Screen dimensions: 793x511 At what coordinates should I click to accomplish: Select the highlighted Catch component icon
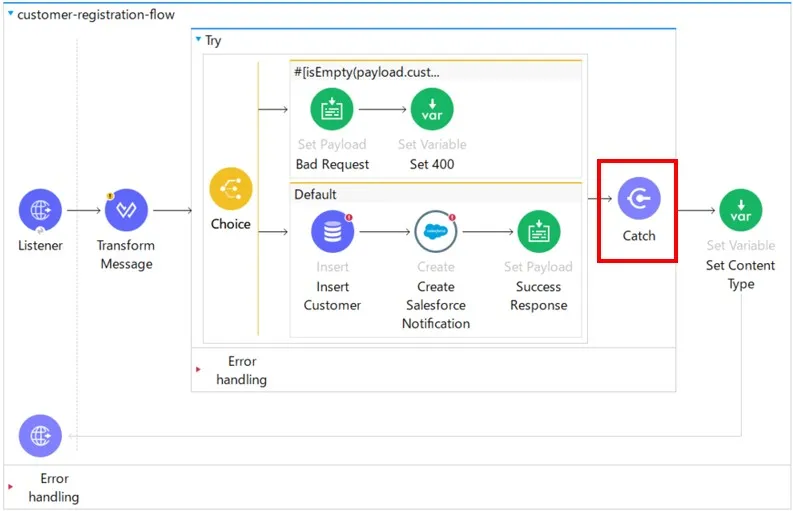tap(639, 199)
